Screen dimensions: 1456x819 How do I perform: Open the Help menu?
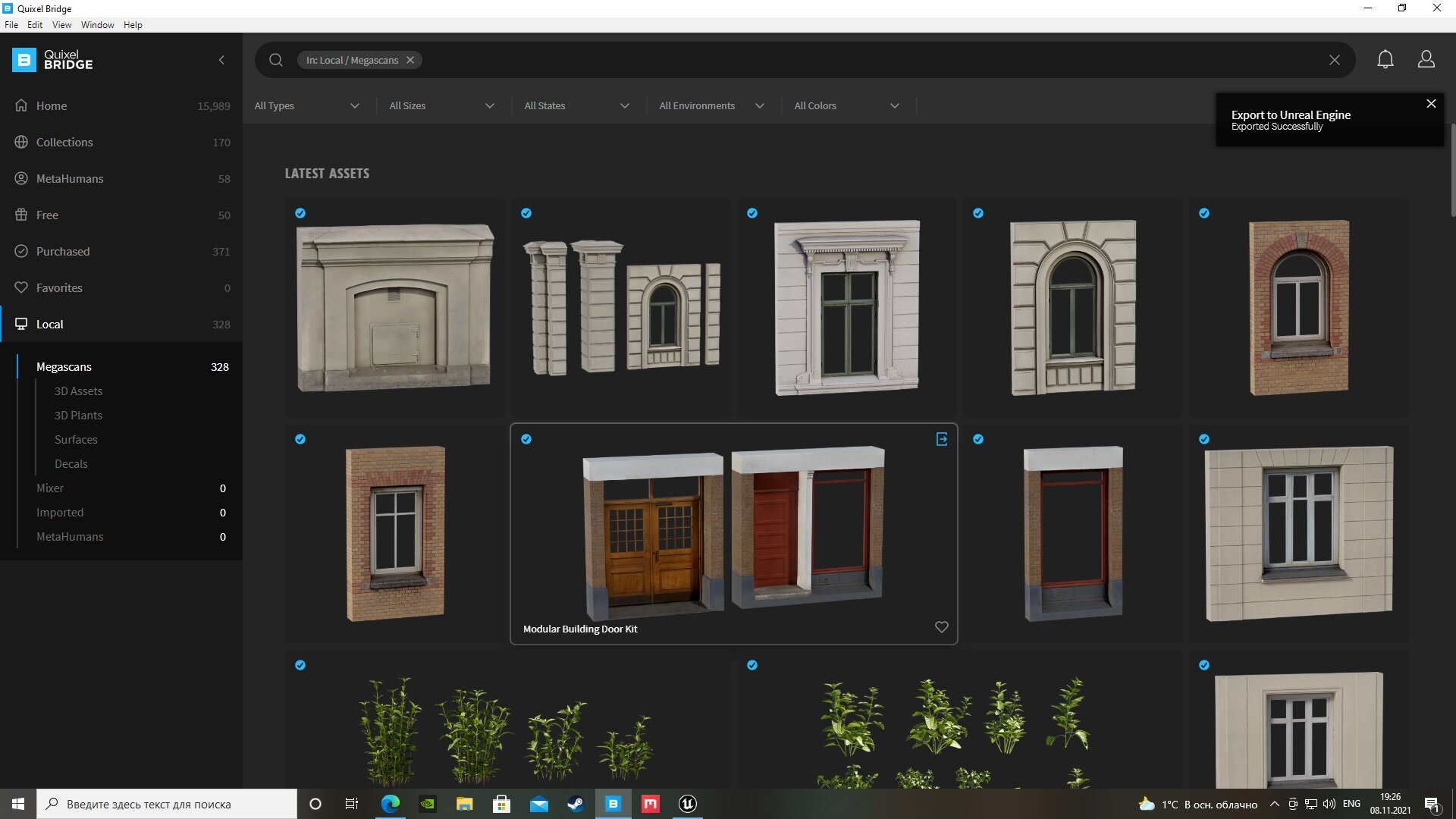tap(133, 25)
